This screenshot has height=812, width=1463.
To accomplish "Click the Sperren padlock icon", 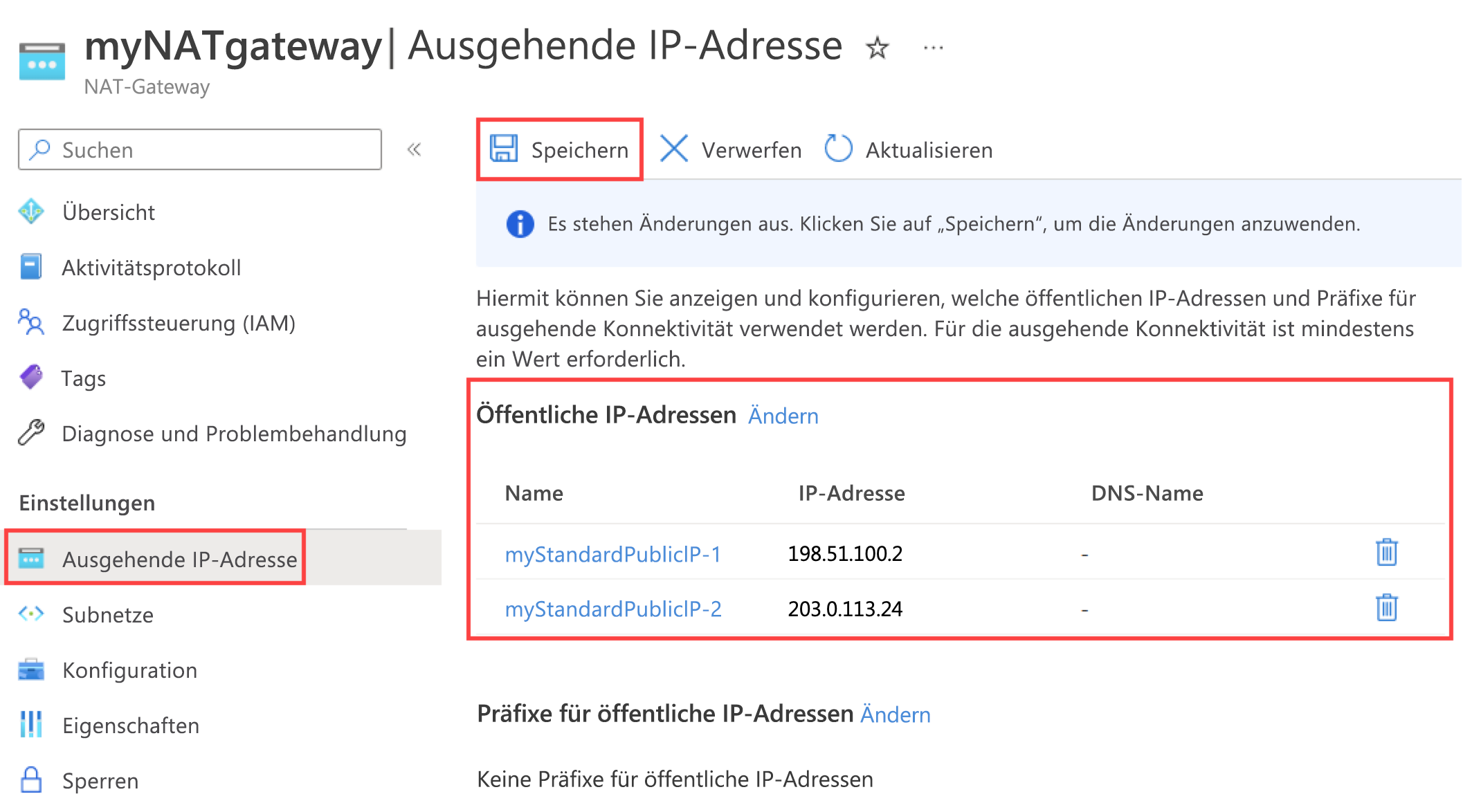I will tap(31, 779).
